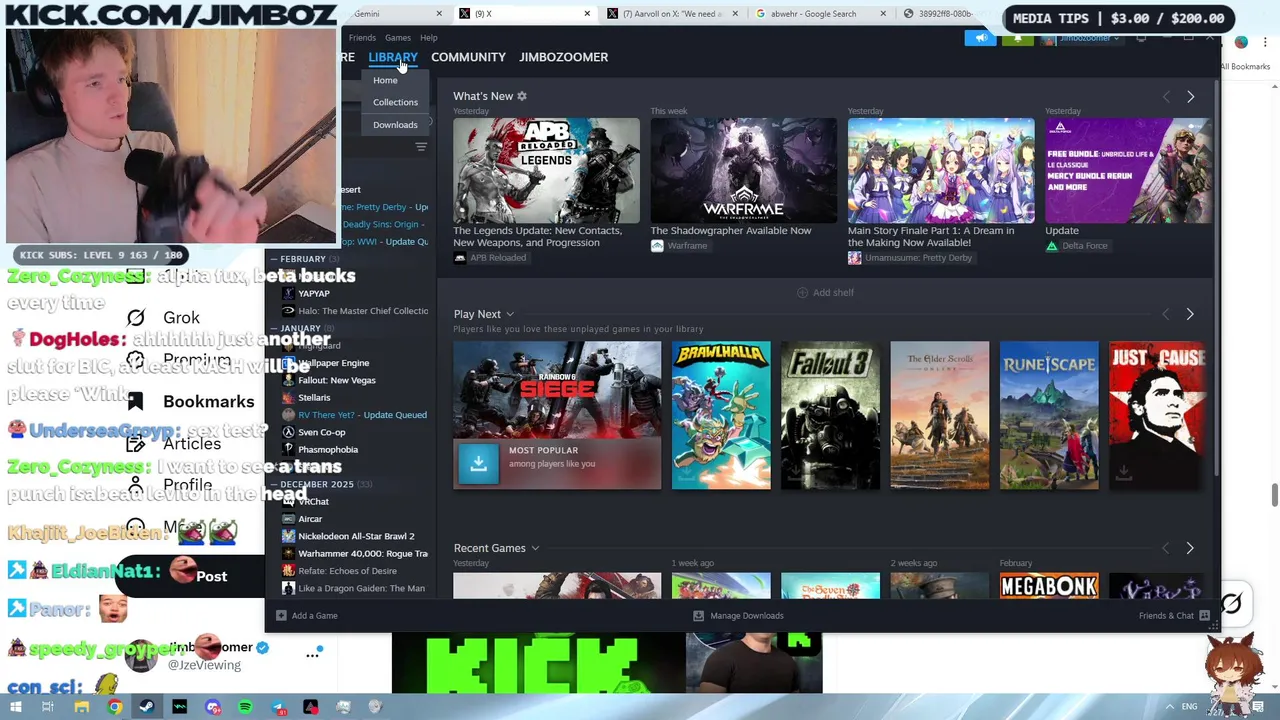Open the Help menu in Steam
Screen dimensions: 1280x720
428,38
